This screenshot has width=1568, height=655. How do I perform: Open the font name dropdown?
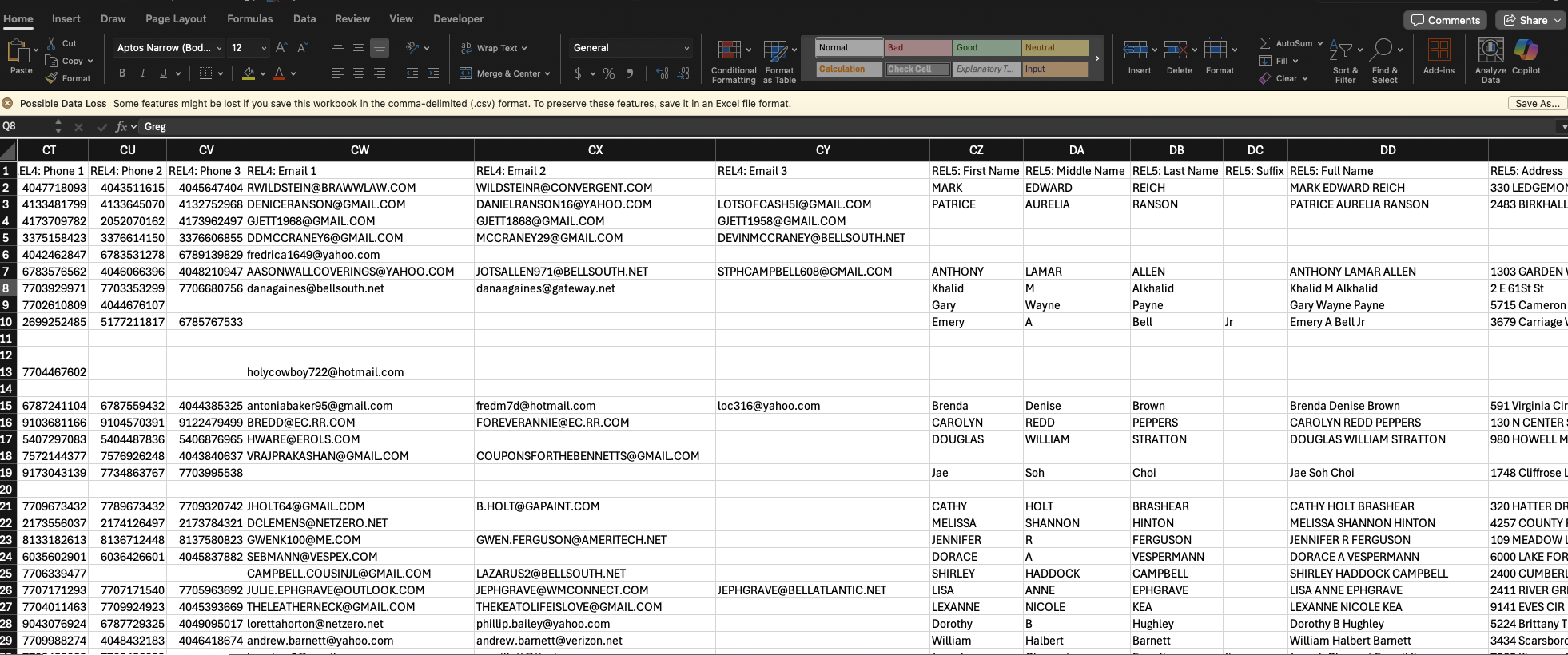coord(219,48)
